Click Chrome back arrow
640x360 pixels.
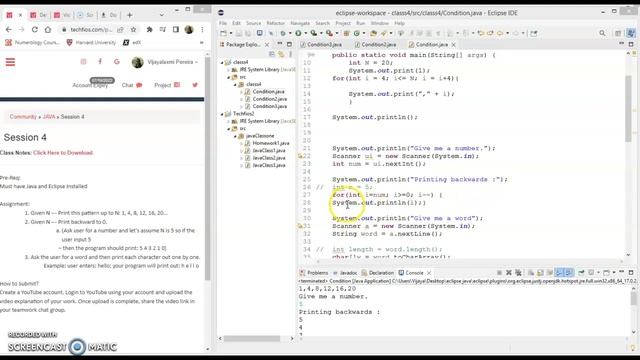[9, 29]
